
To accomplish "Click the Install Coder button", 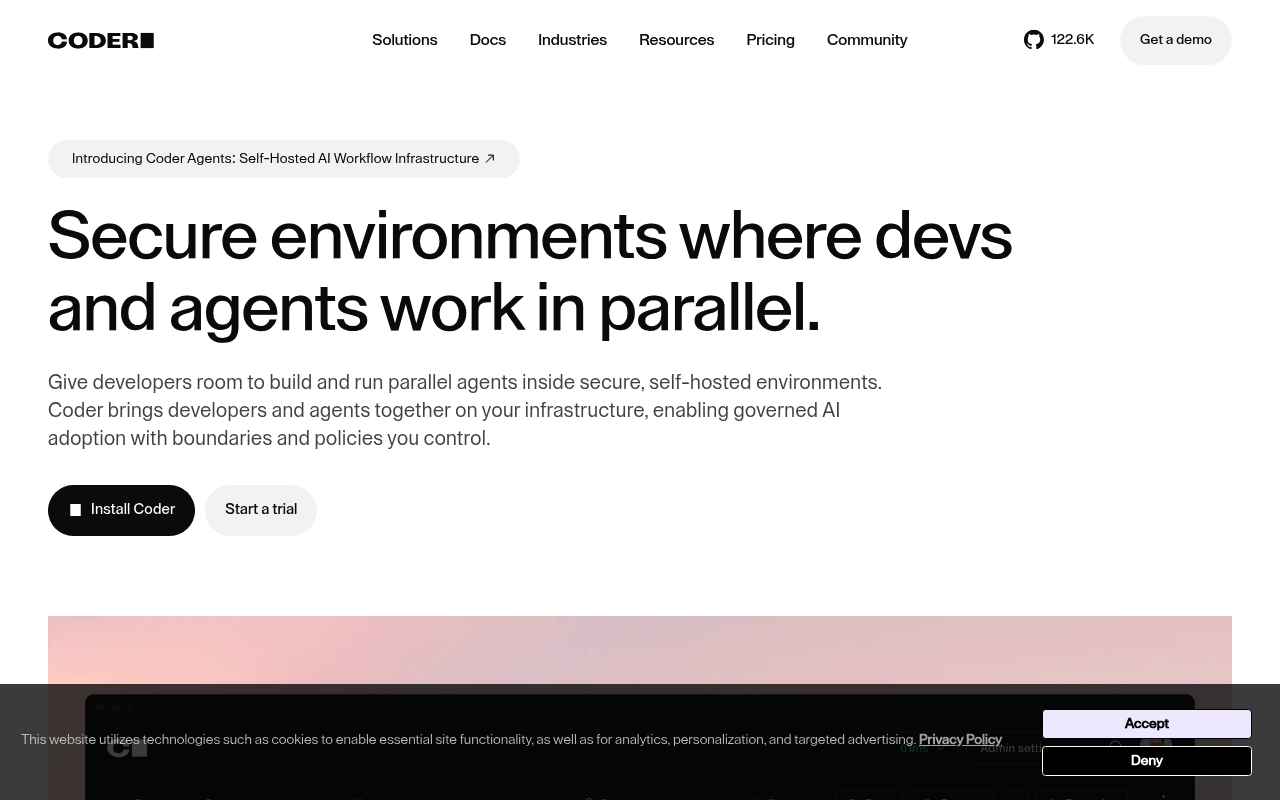I will [121, 510].
